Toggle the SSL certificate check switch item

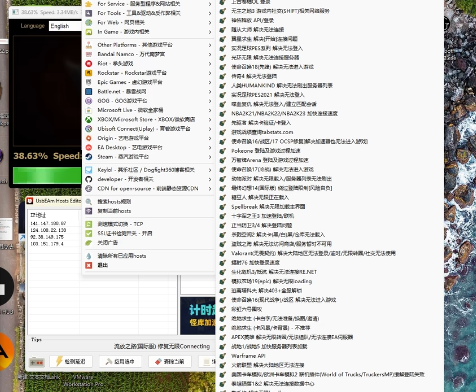(148, 233)
